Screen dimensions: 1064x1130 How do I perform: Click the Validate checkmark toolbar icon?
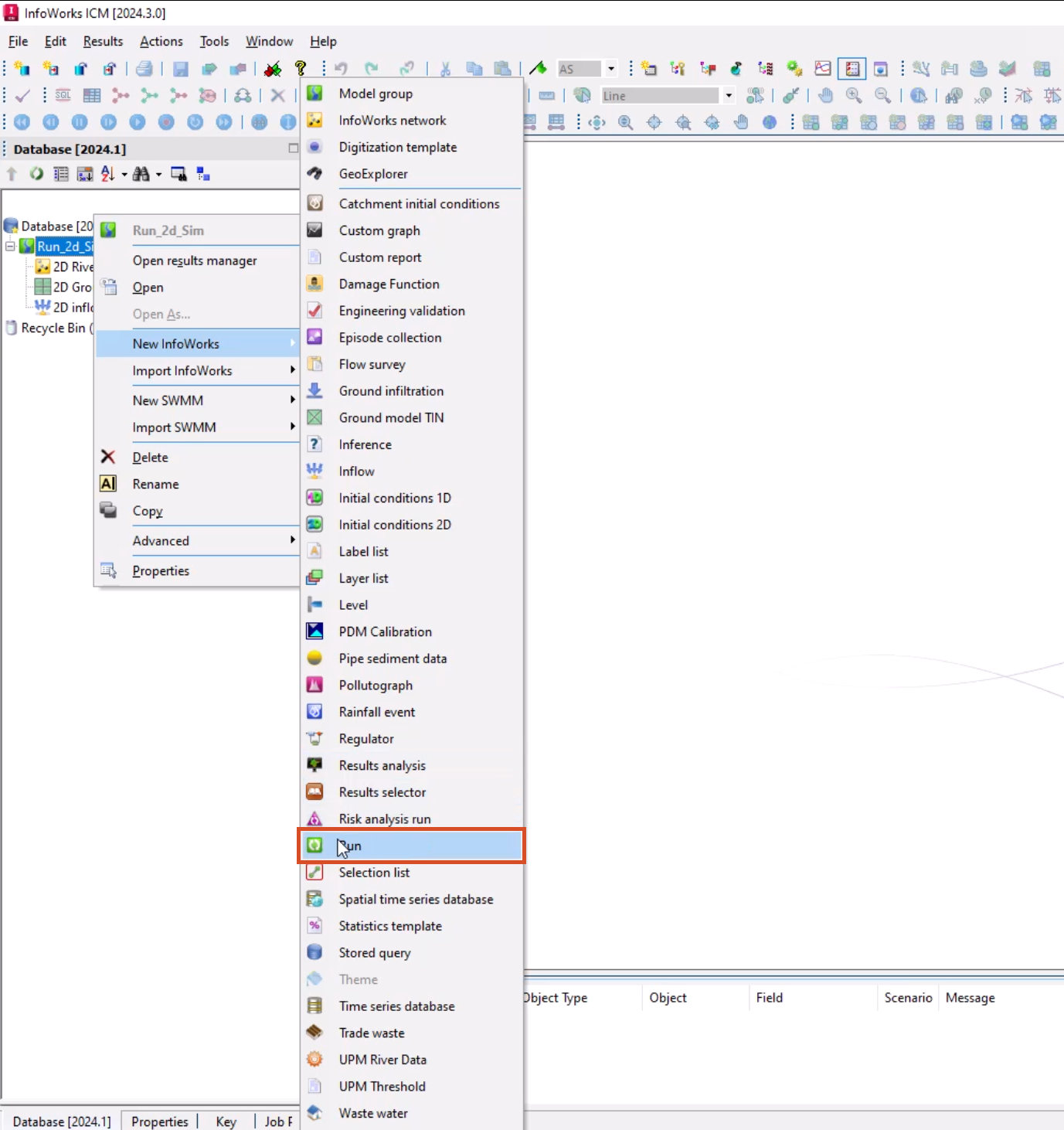click(x=22, y=95)
